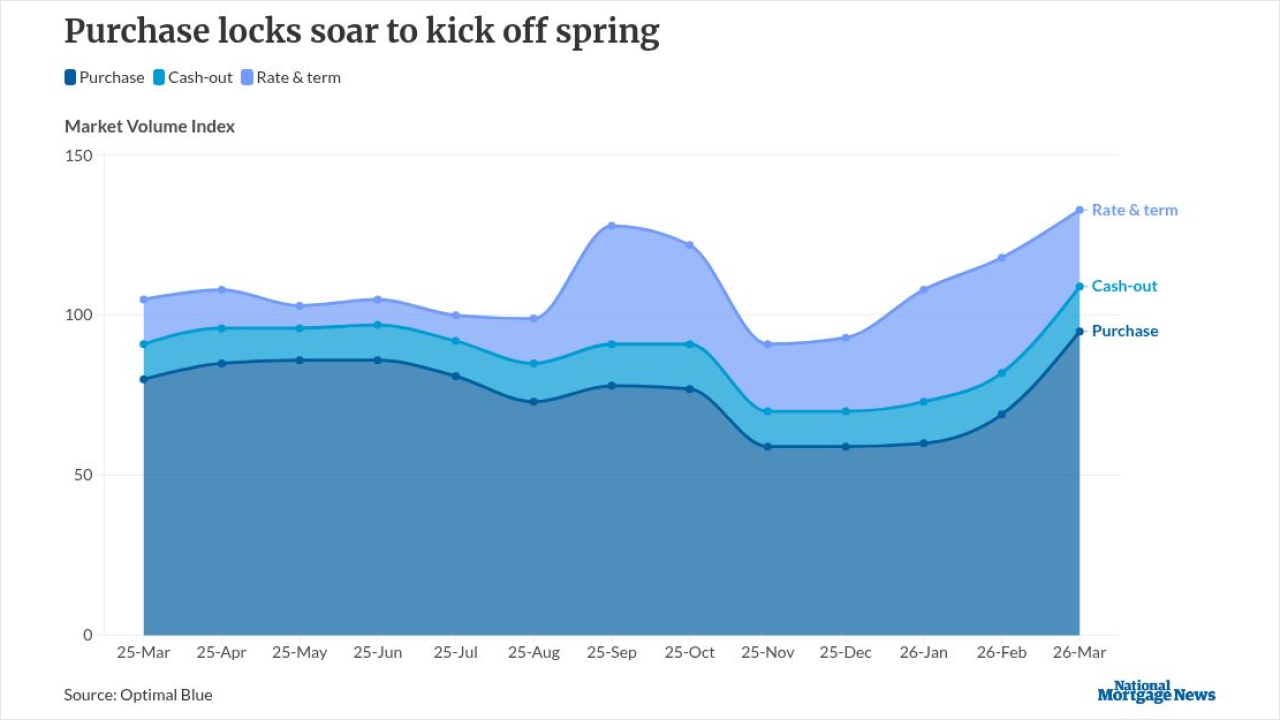The image size is (1280, 720).
Task: Click the Purchase 25-Nov data point
Action: click(x=768, y=446)
